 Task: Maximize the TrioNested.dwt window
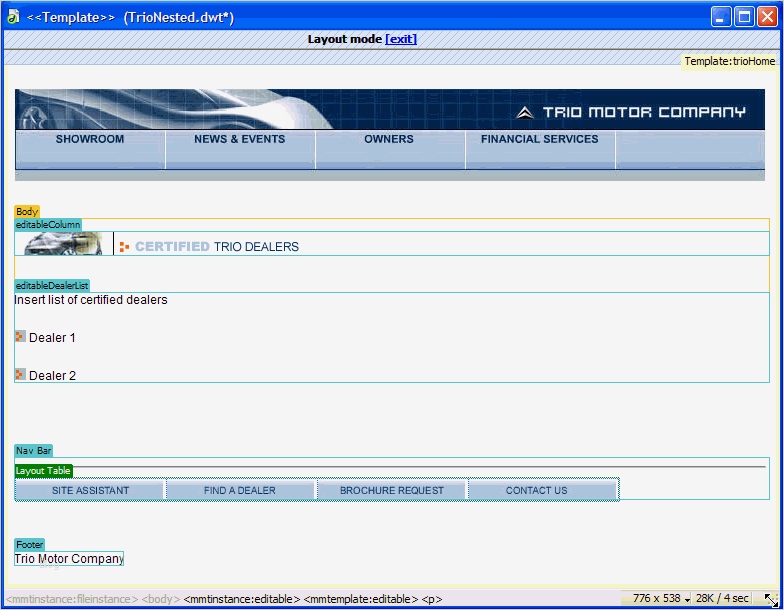tap(744, 17)
